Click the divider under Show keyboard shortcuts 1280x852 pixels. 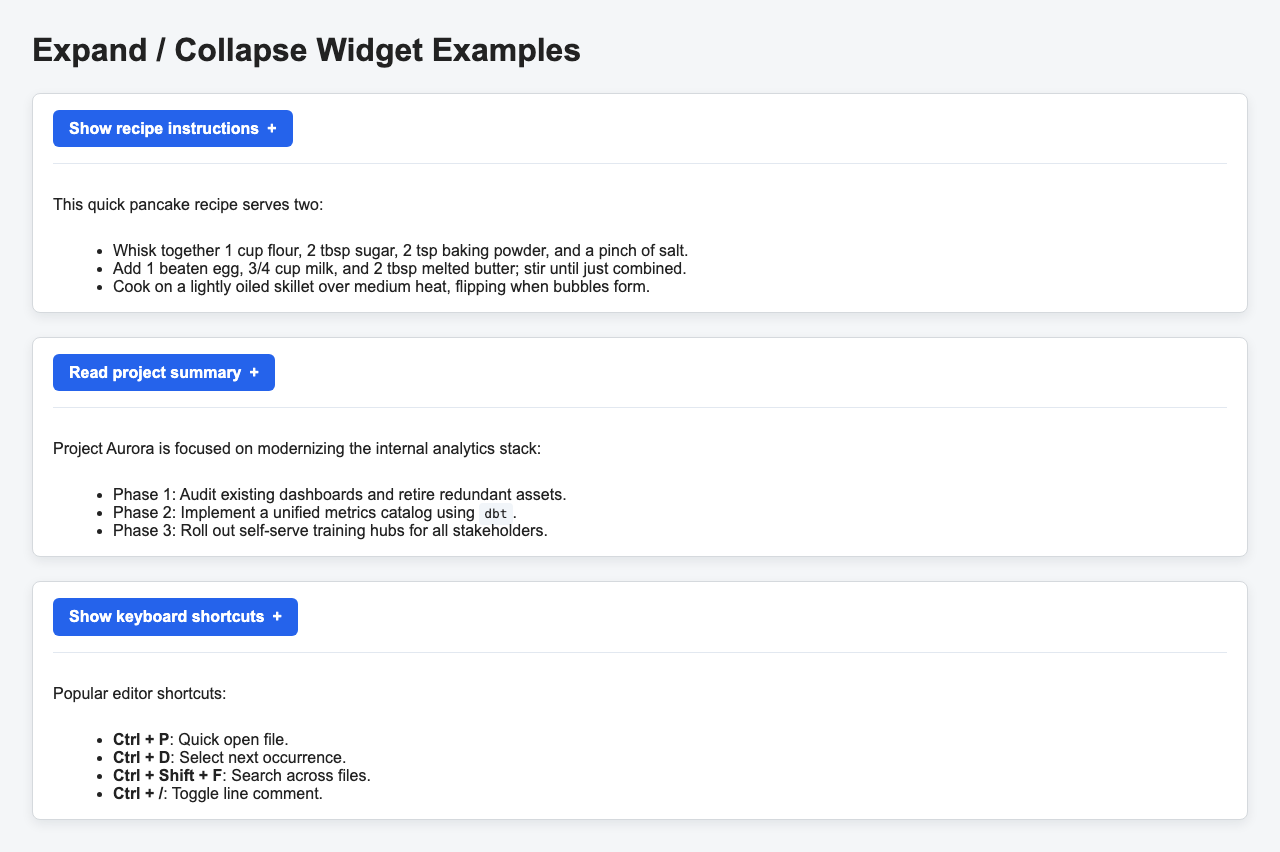point(640,652)
